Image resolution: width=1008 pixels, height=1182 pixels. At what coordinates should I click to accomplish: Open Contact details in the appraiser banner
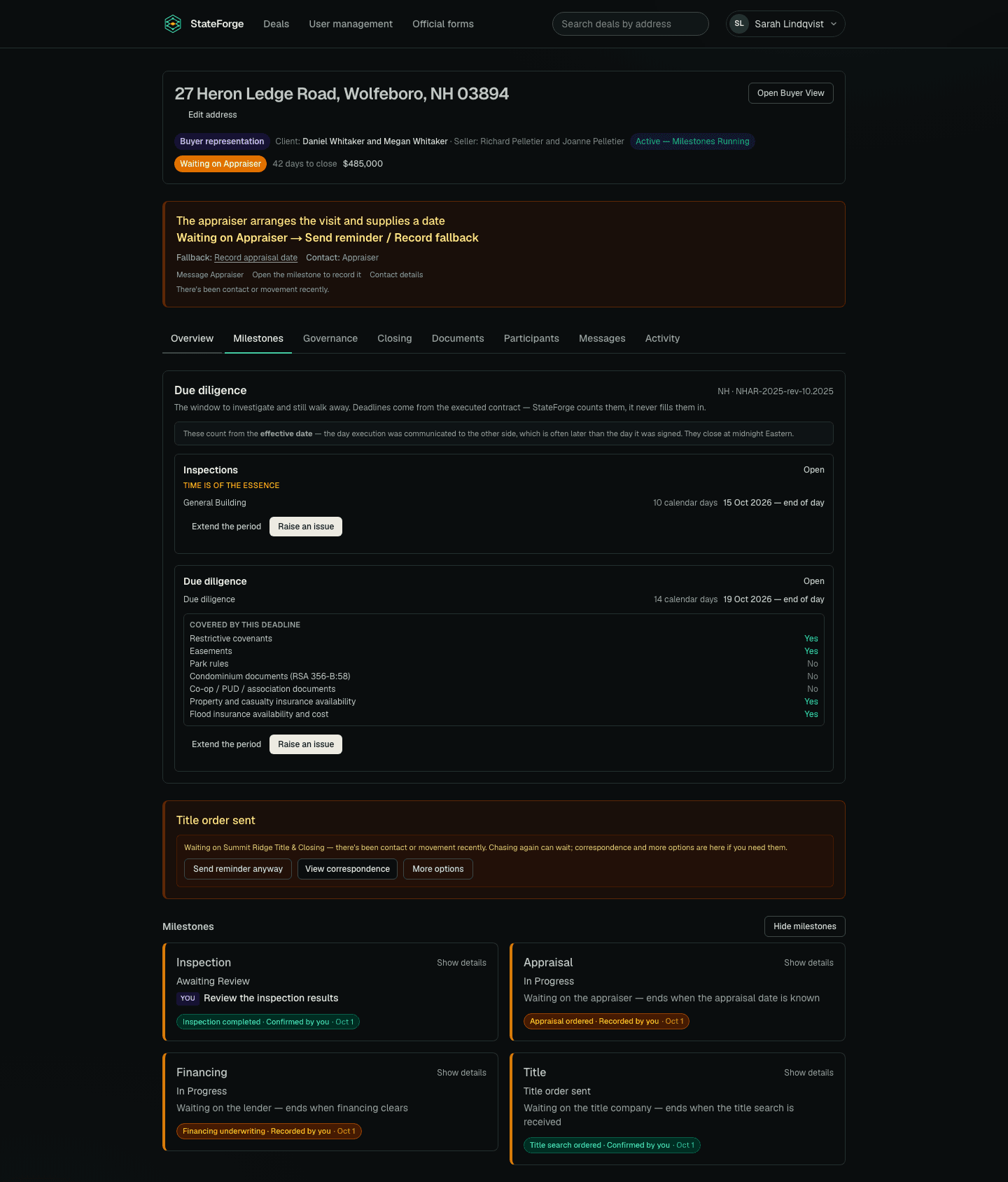point(396,275)
